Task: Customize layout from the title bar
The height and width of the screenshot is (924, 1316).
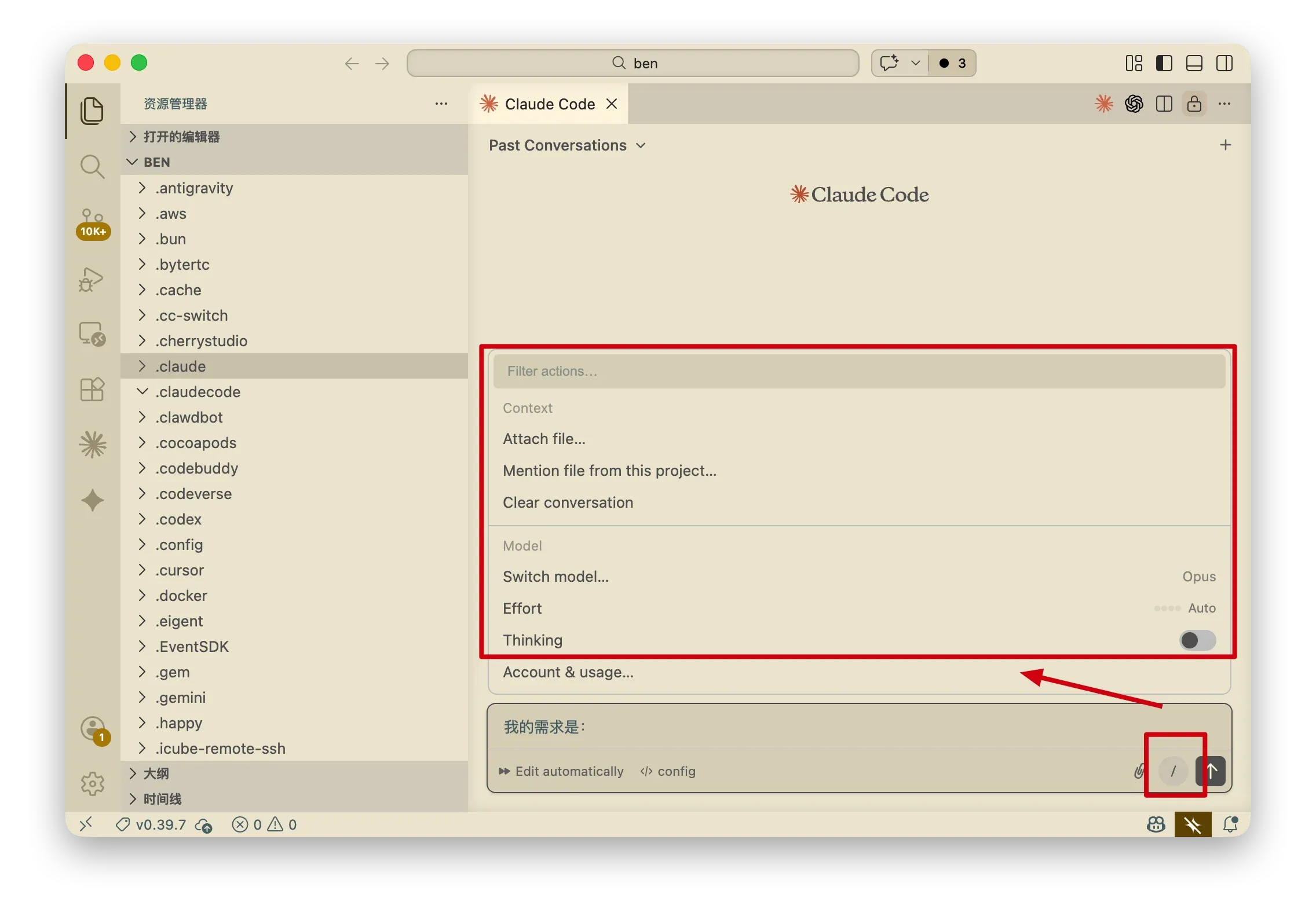Action: tap(1134, 63)
